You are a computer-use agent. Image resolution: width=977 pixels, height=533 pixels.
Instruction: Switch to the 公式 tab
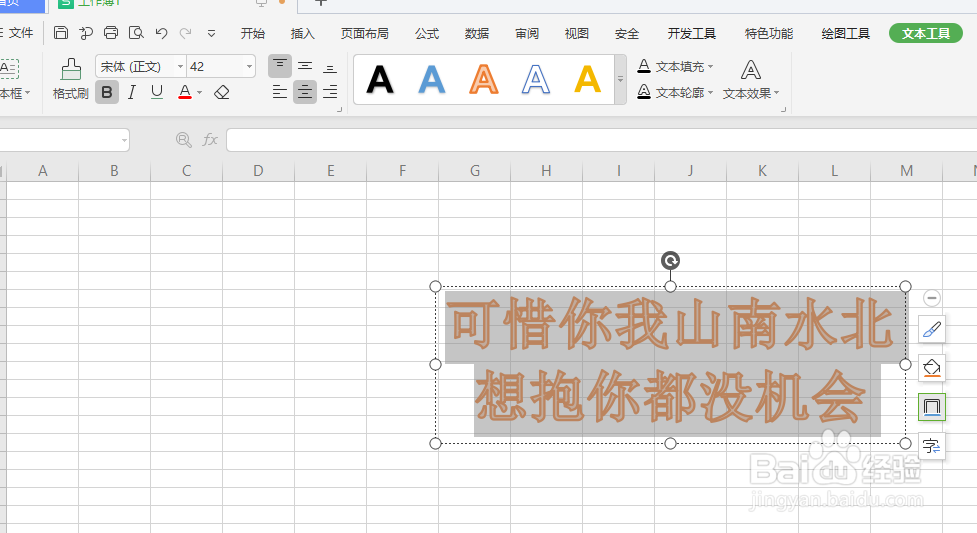427,34
